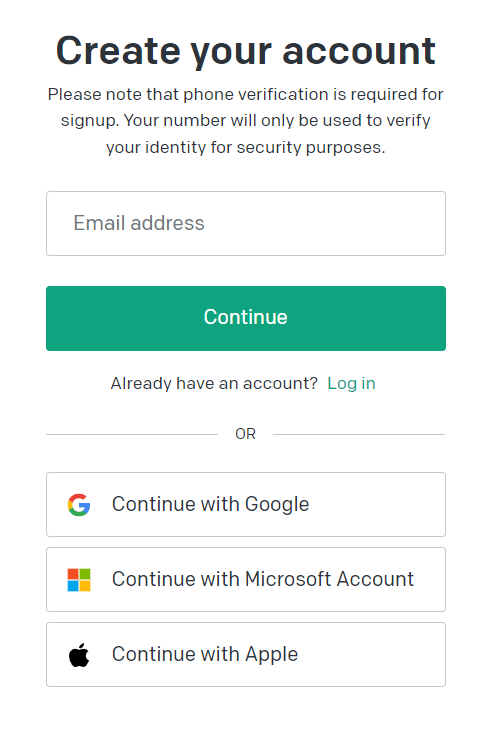Open the Log in link
Viewport: 492px width, 735px height.
click(351, 383)
